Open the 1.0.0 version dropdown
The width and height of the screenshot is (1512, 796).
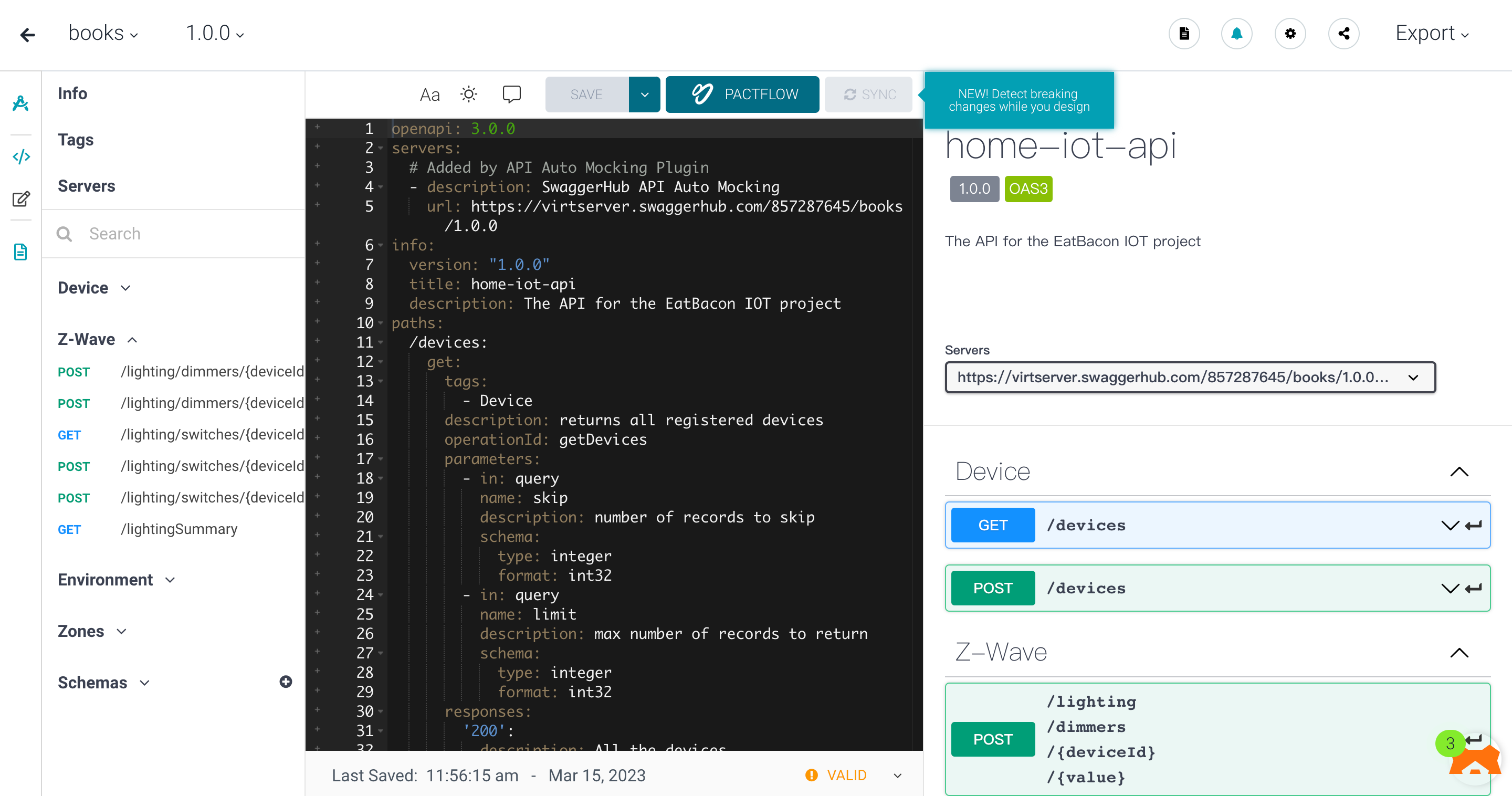[215, 34]
